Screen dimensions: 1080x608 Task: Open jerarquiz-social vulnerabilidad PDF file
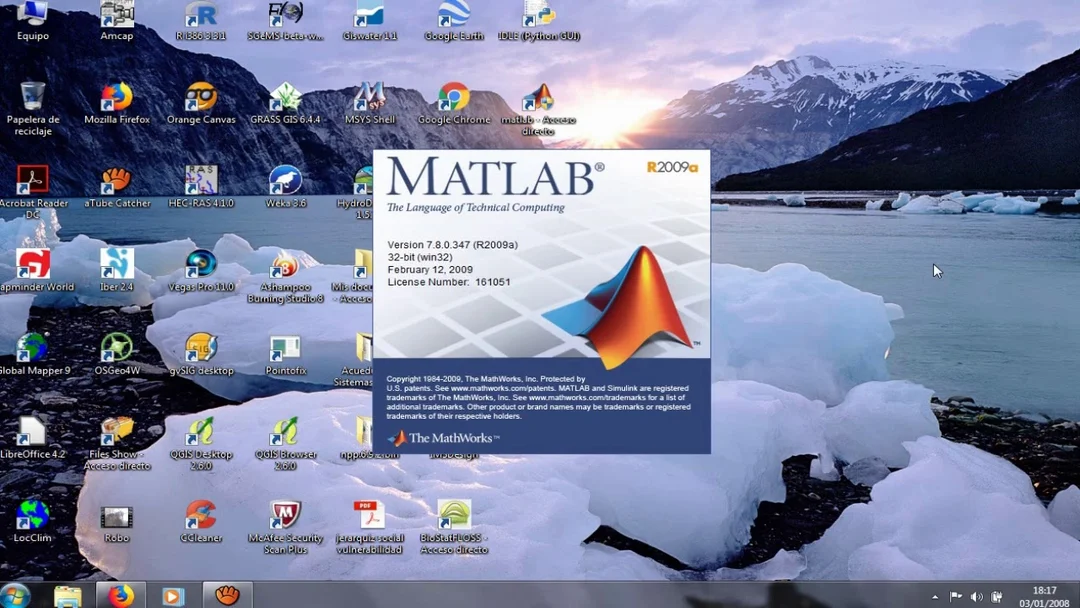[x=370, y=527]
